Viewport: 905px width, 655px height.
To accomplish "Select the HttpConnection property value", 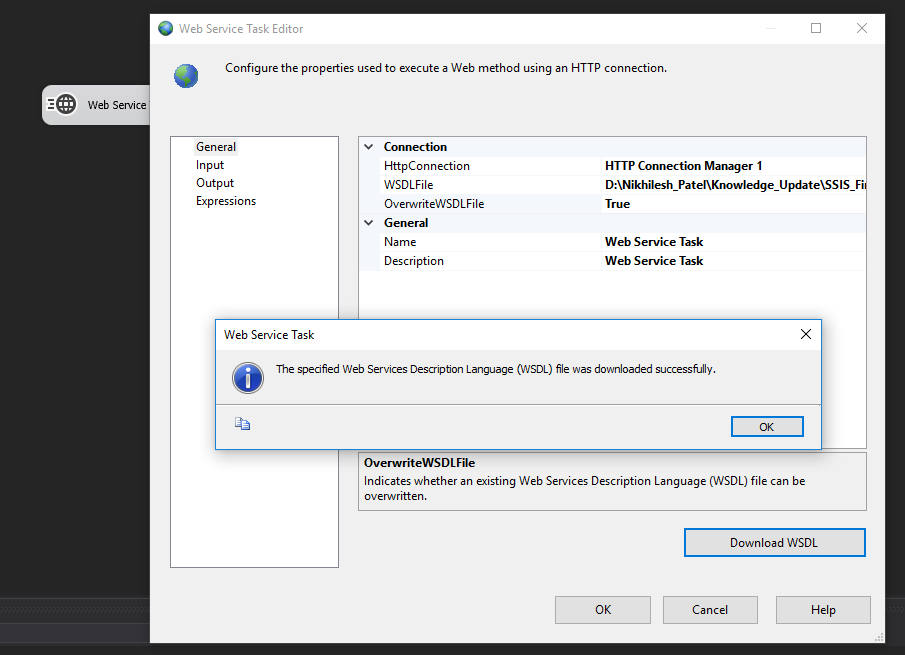I will pos(732,166).
